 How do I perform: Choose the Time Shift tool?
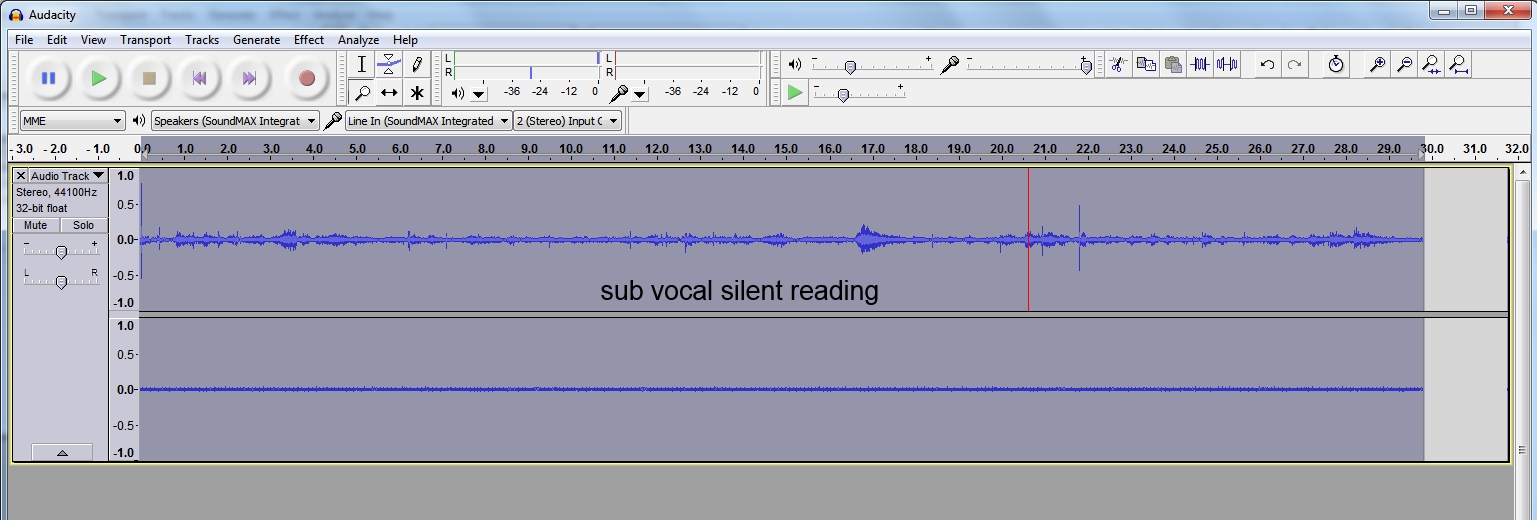tap(389, 93)
